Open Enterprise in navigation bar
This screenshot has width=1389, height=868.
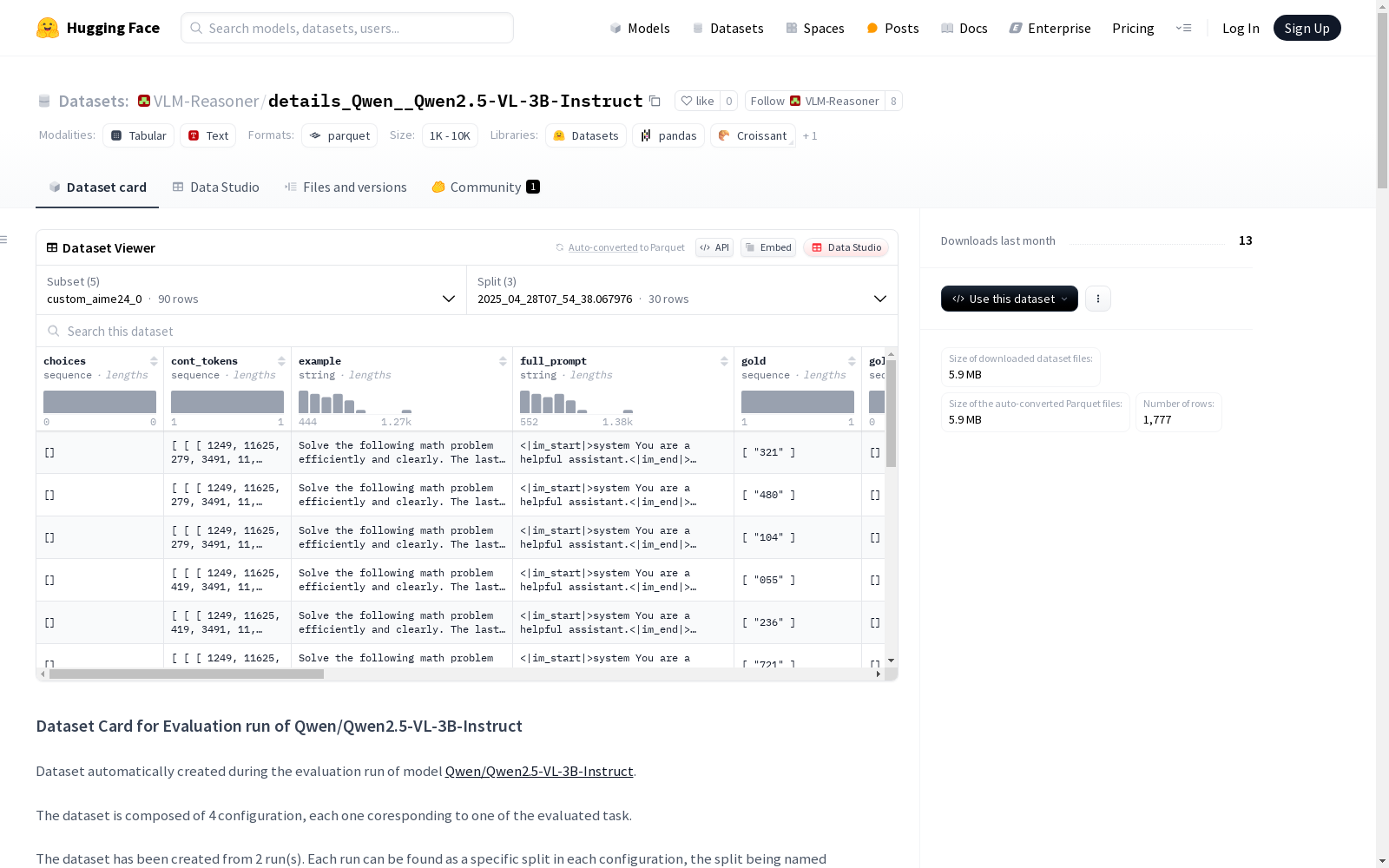(x=1050, y=28)
